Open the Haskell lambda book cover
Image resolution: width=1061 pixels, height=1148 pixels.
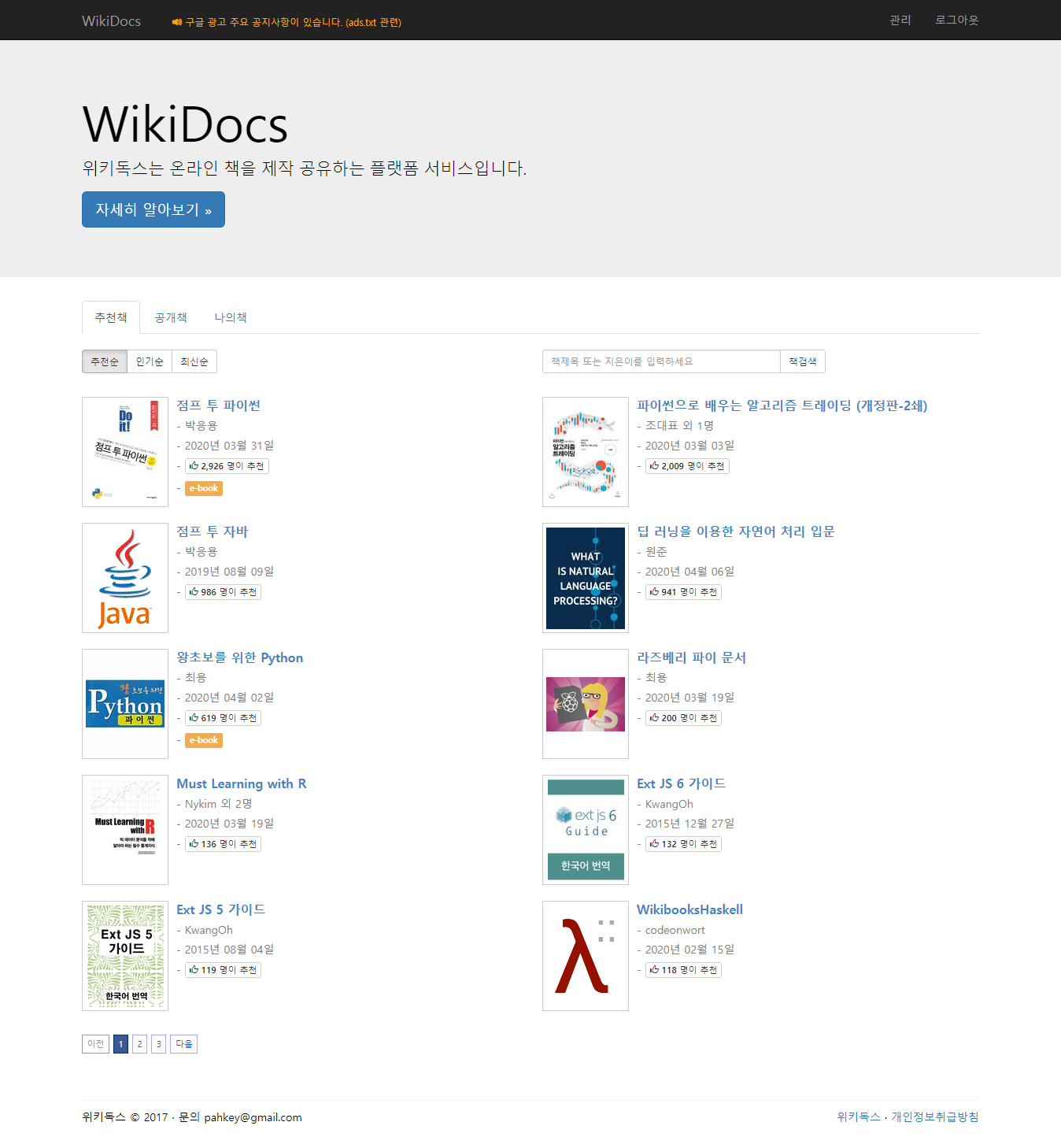585,956
